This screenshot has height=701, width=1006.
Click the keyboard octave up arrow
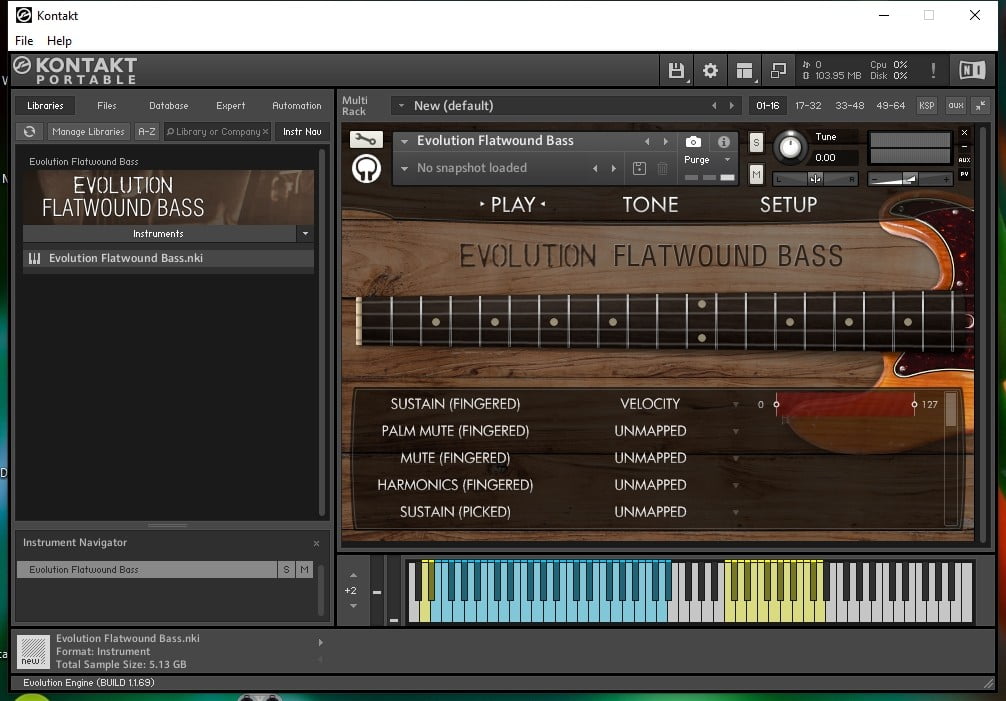pyautogui.click(x=354, y=575)
